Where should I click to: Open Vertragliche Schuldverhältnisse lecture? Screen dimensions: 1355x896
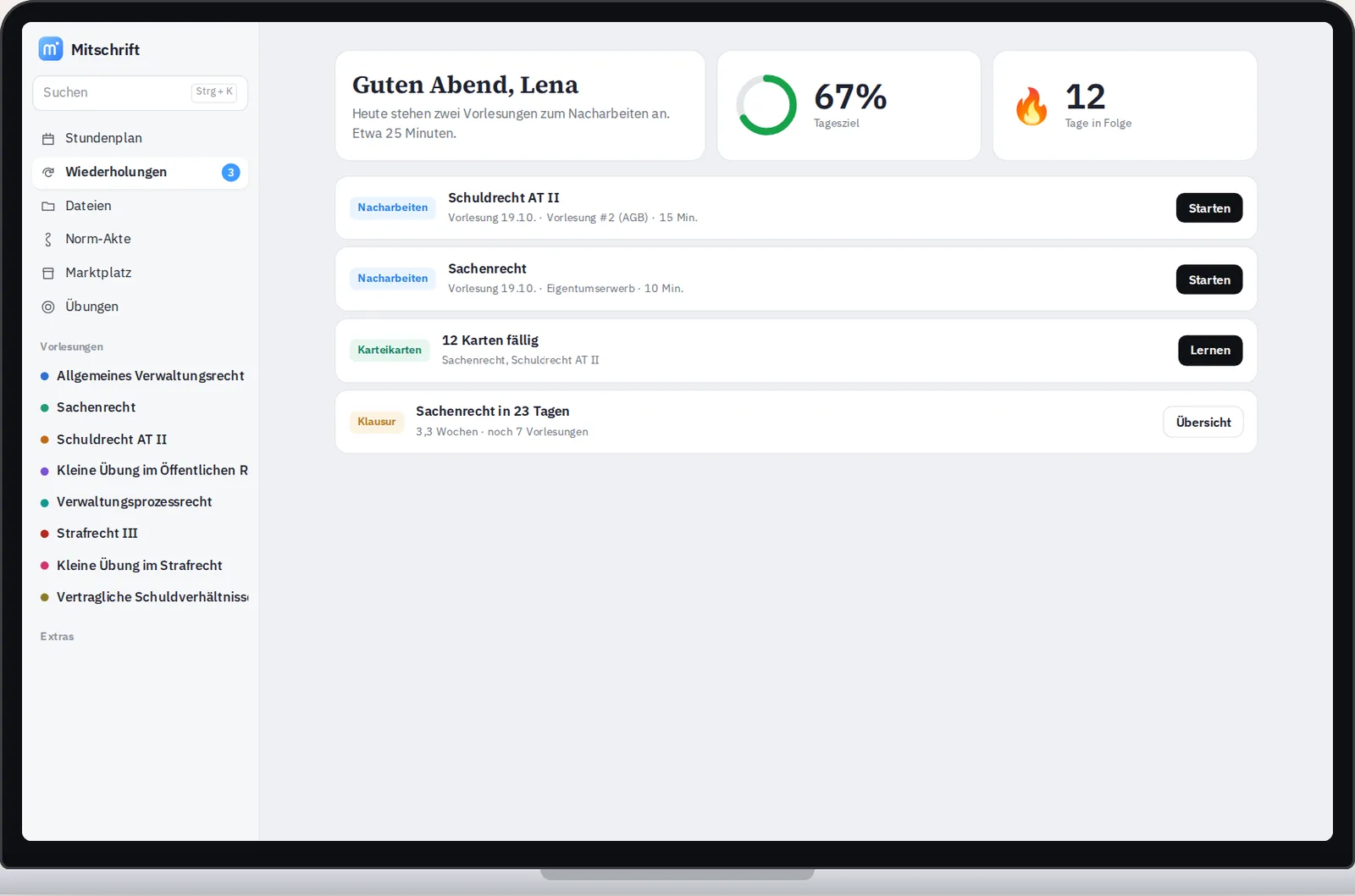coord(142,597)
